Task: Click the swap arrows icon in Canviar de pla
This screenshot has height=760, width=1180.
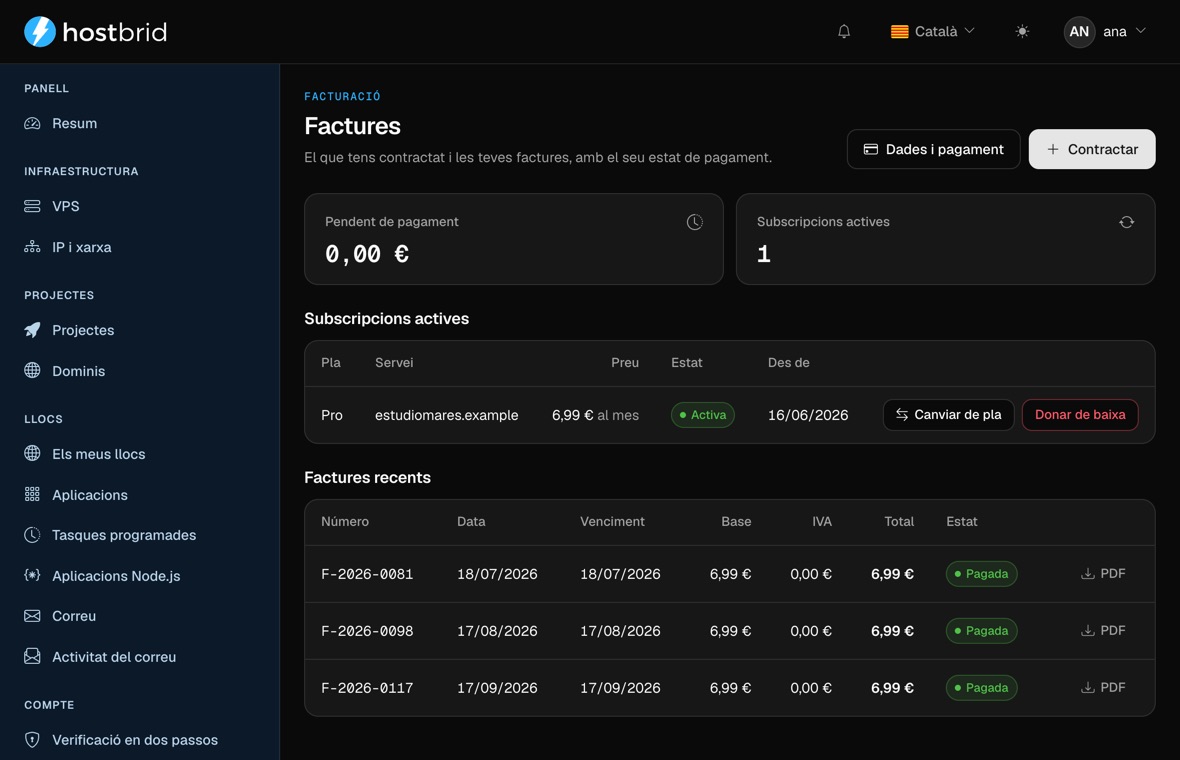Action: click(x=902, y=415)
